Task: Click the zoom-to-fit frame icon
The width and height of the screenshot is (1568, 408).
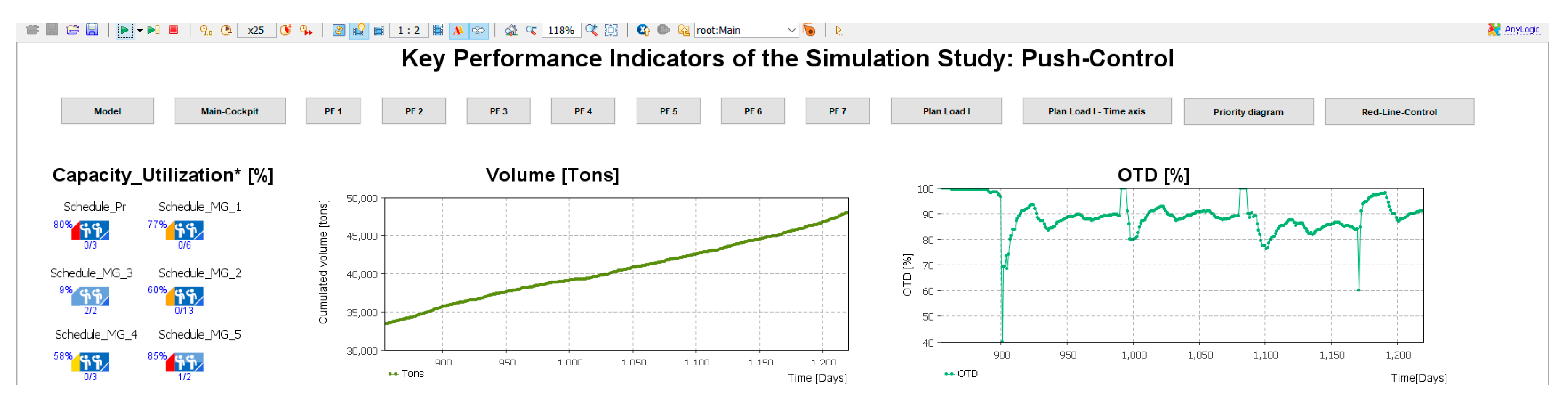Action: coord(611,30)
